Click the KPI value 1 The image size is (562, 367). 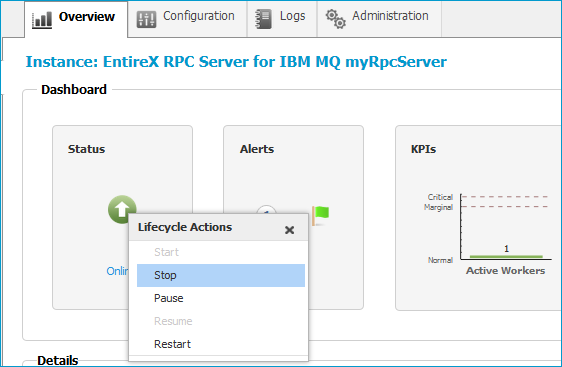506,248
